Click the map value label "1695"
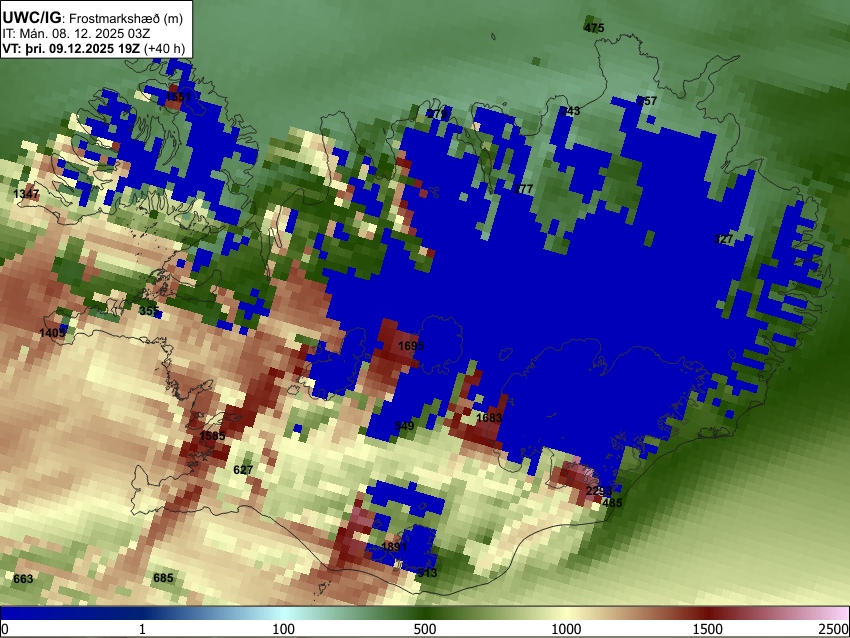This screenshot has width=850, height=638. point(411,346)
